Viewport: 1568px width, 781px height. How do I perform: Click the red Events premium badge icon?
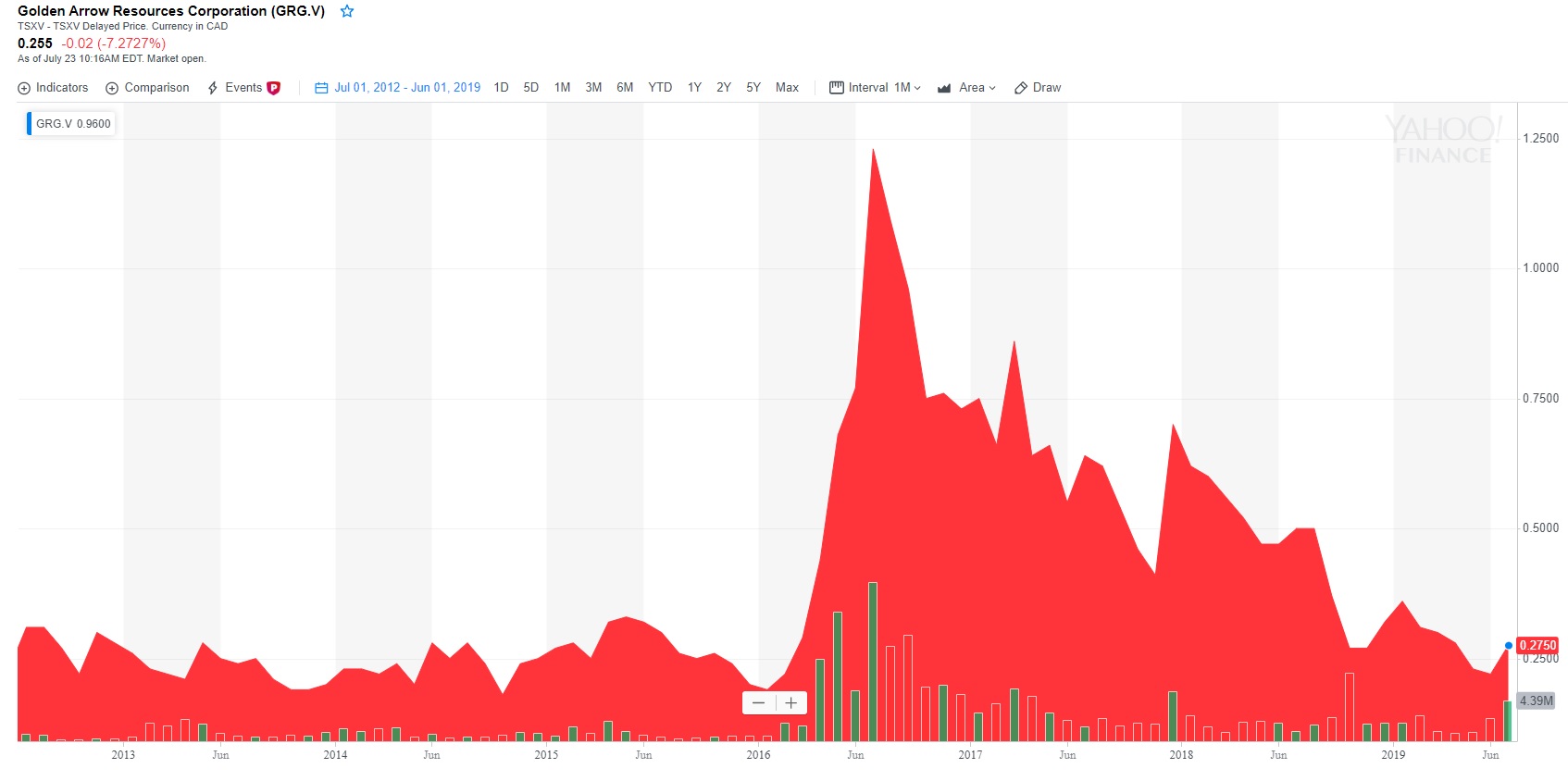click(274, 88)
